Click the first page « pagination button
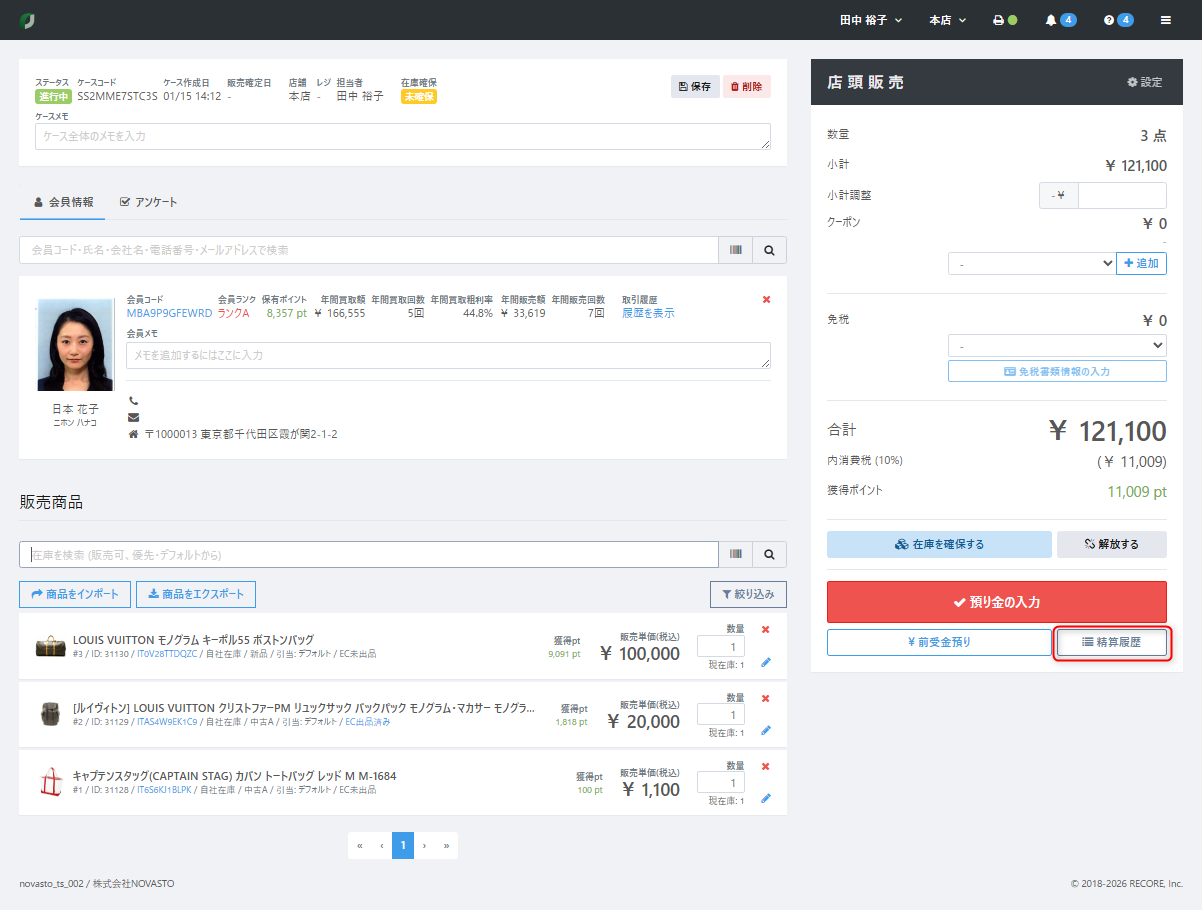 click(360, 845)
